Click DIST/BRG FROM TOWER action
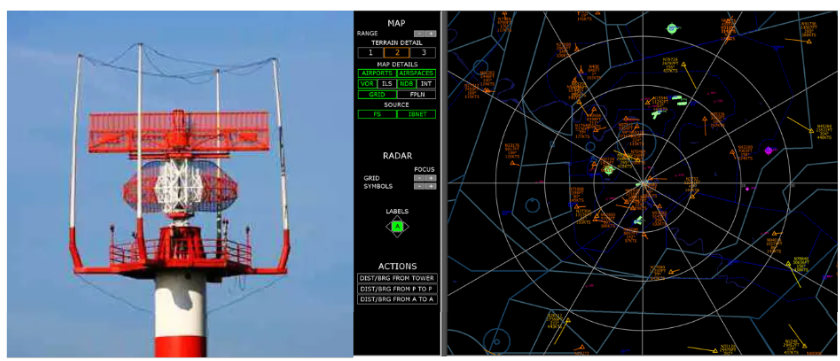Screen dimensions: 840x361 point(397,278)
